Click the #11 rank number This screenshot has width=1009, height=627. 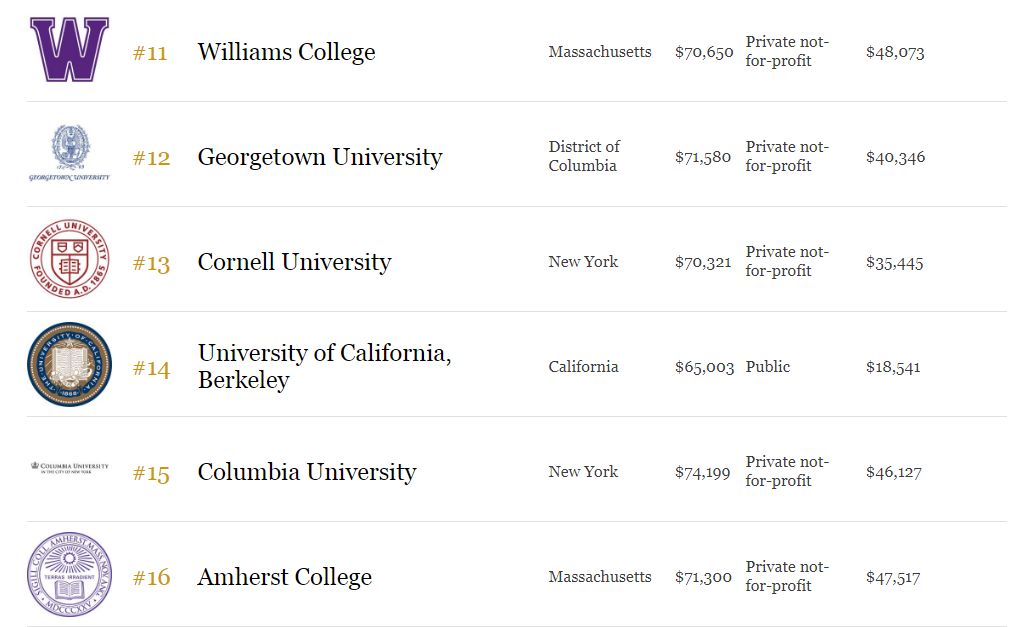click(150, 53)
